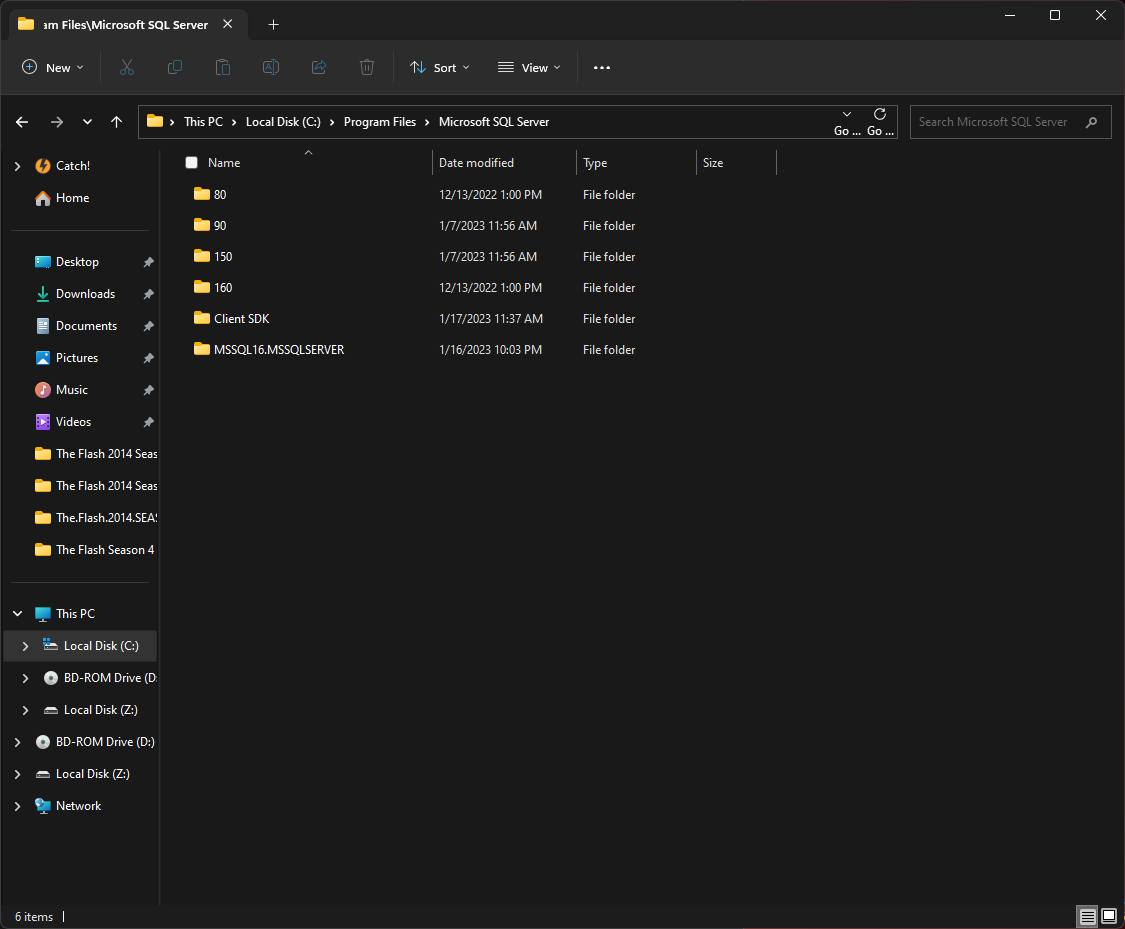This screenshot has width=1125, height=929.
Task: Open the Sort options dropdown
Action: 440,67
